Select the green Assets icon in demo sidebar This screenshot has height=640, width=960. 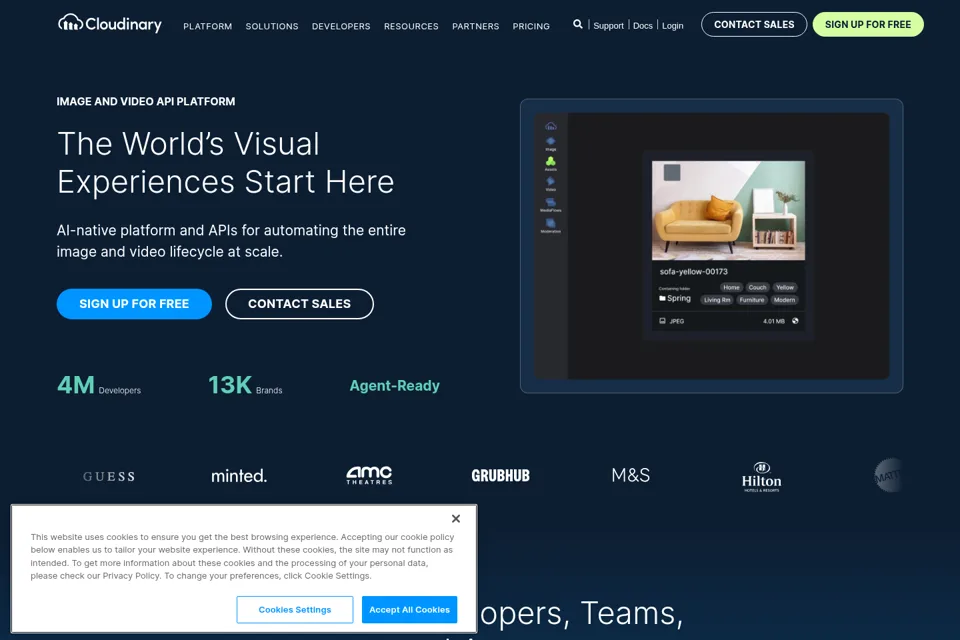[x=550, y=163]
